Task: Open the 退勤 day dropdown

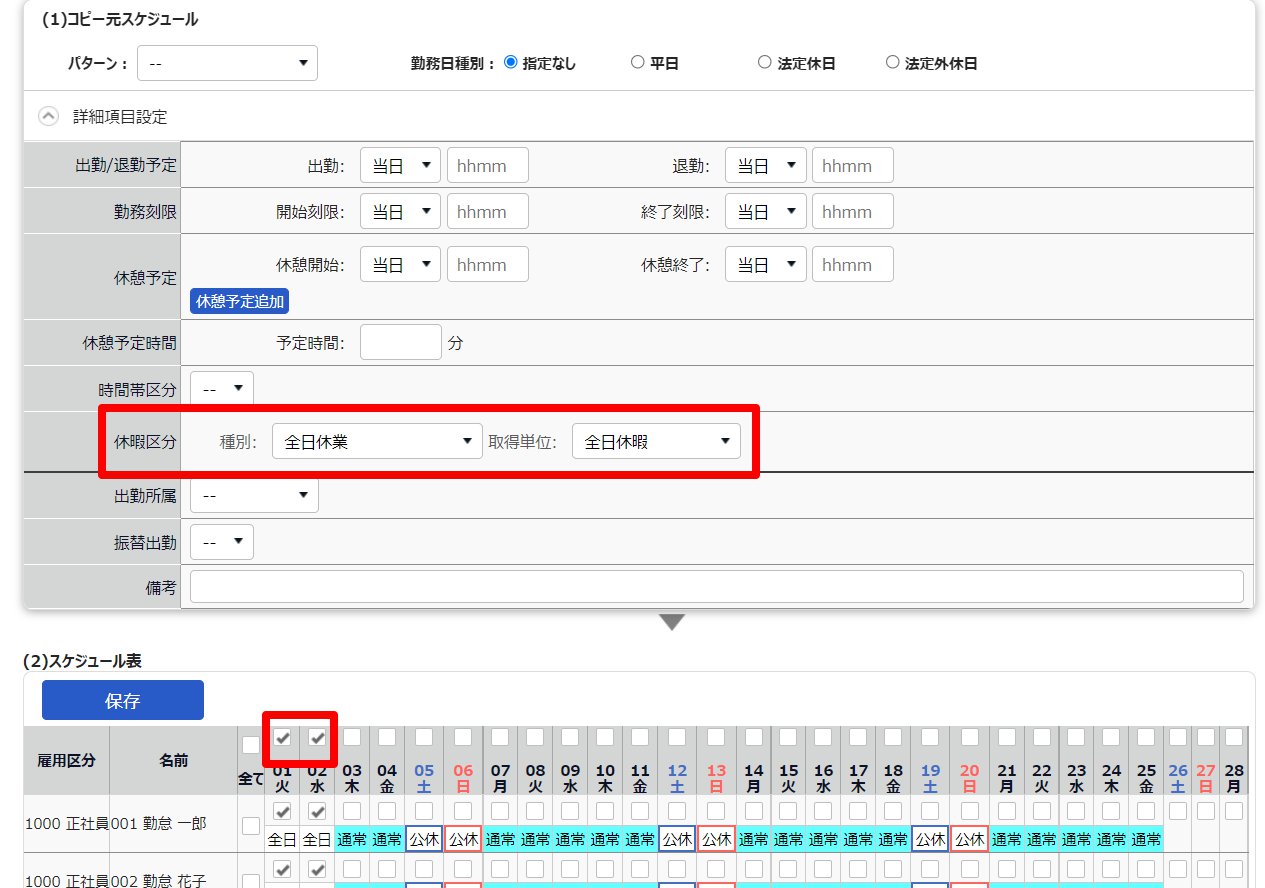Action: [x=766, y=166]
